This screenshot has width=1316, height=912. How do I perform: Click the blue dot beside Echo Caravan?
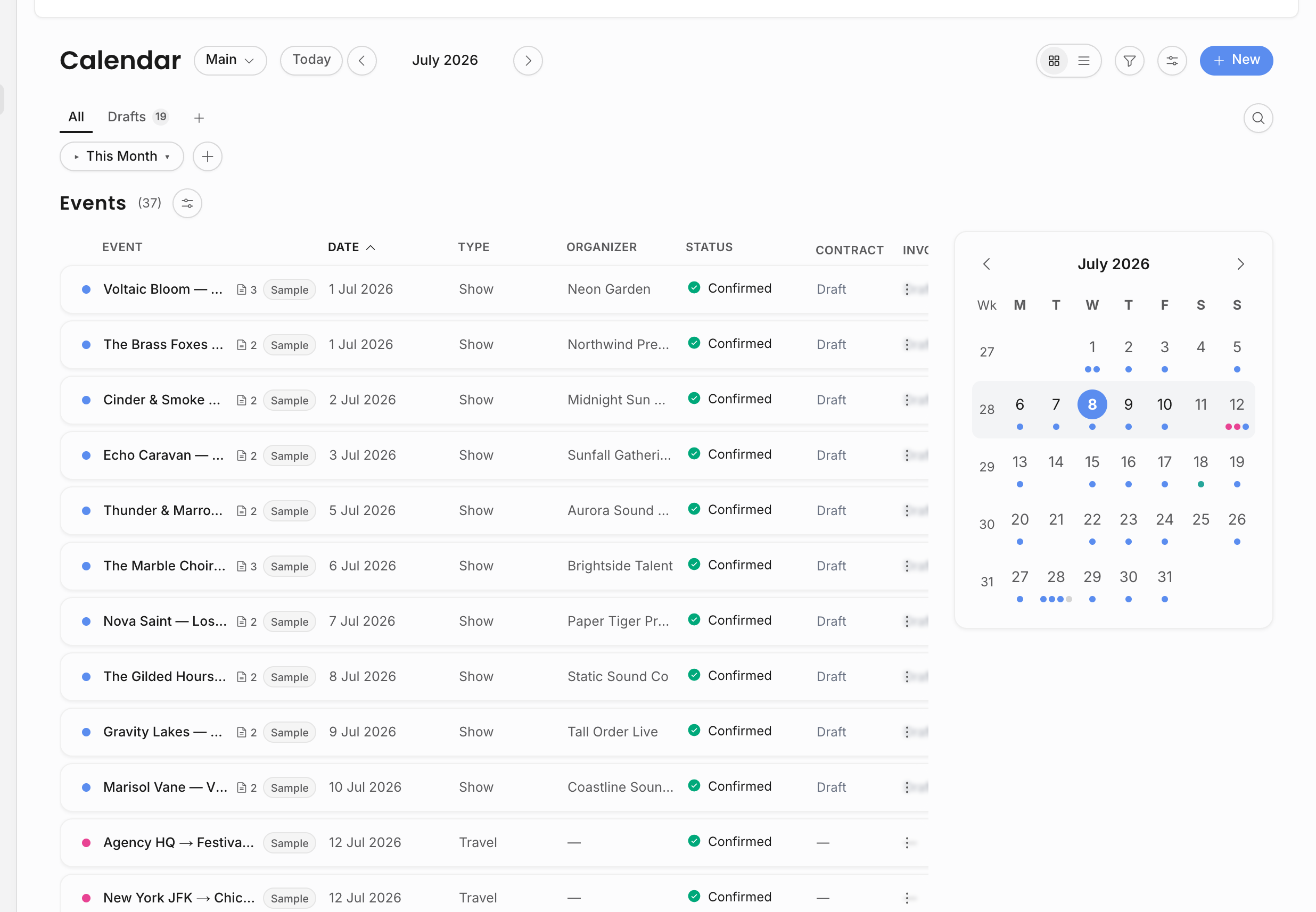[86, 455]
